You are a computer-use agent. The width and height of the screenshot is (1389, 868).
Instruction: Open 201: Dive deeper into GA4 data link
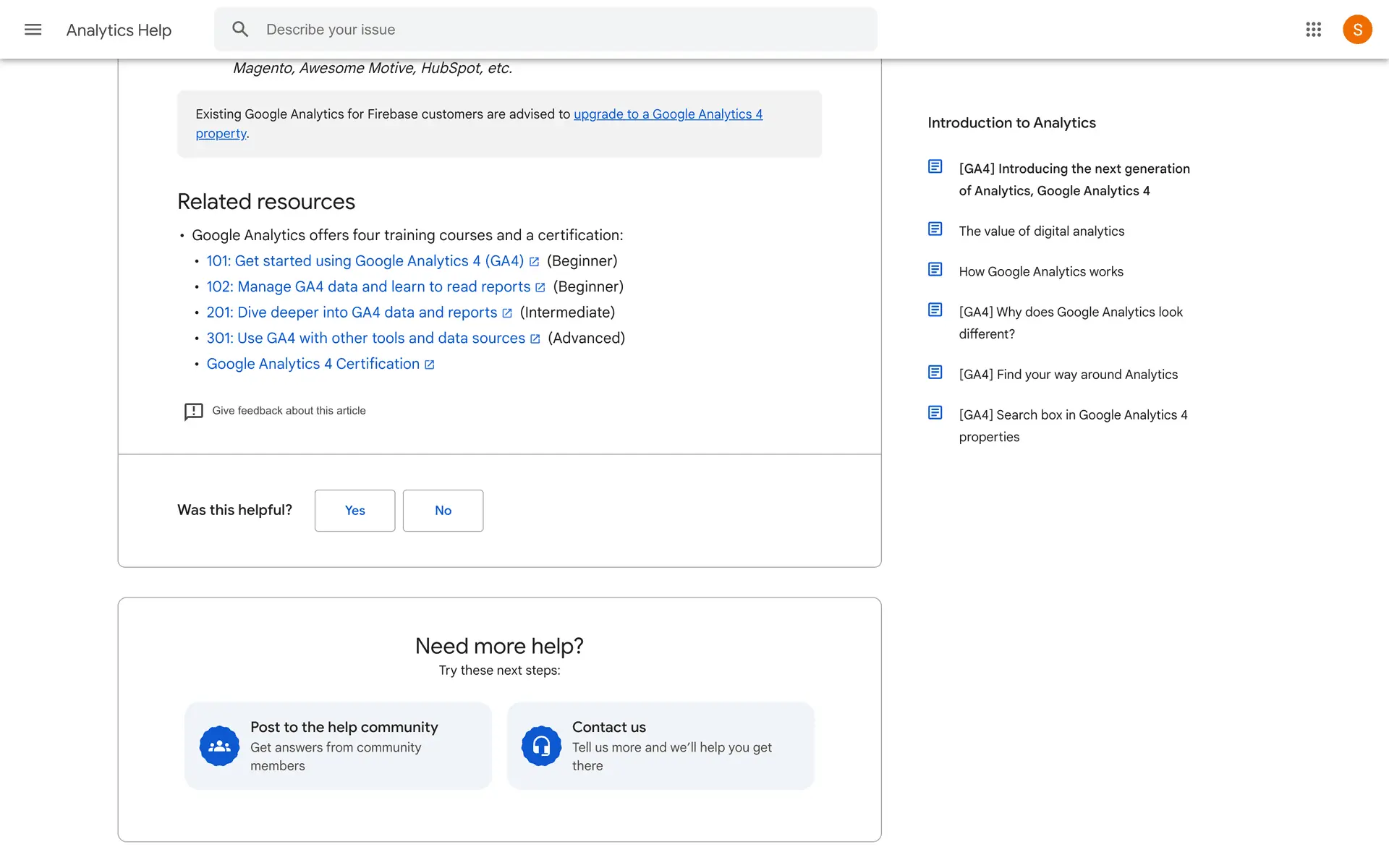[x=352, y=312]
